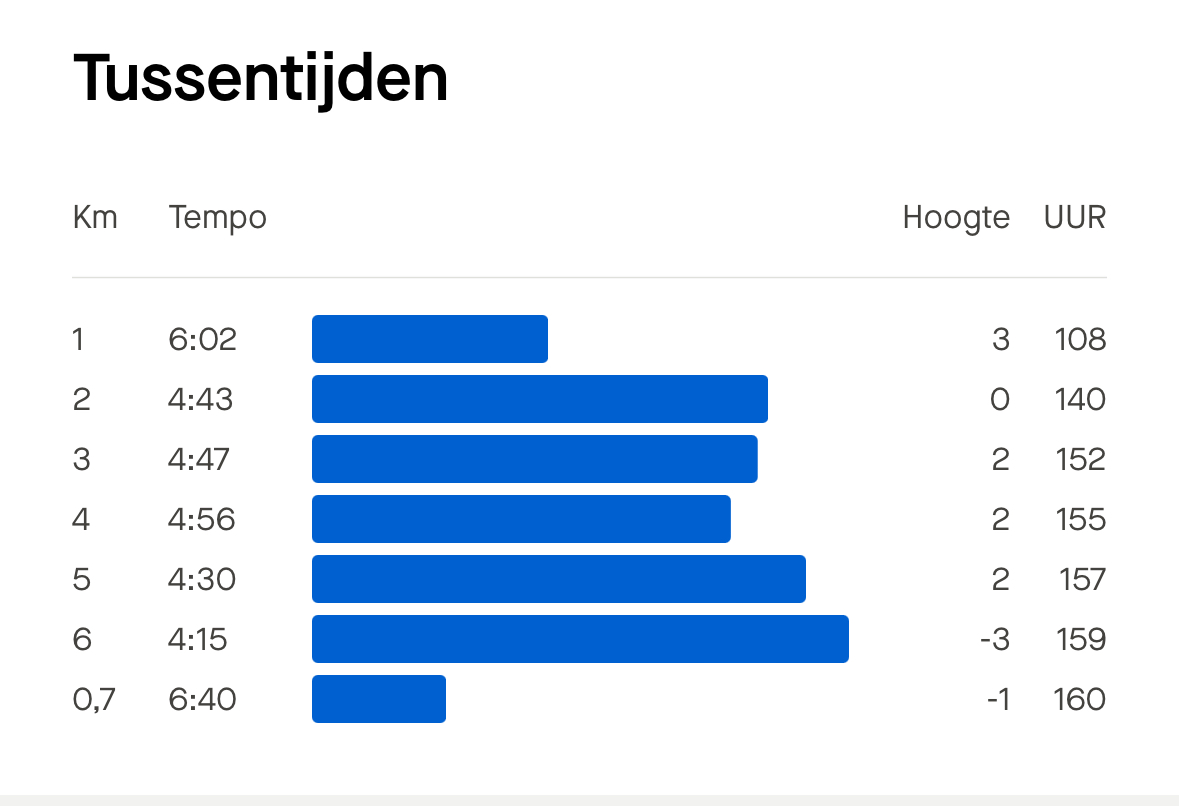Viewport: 1179px width, 806px height.
Task: Select the pace bar for kilometer 5
Action: pyautogui.click(x=559, y=579)
